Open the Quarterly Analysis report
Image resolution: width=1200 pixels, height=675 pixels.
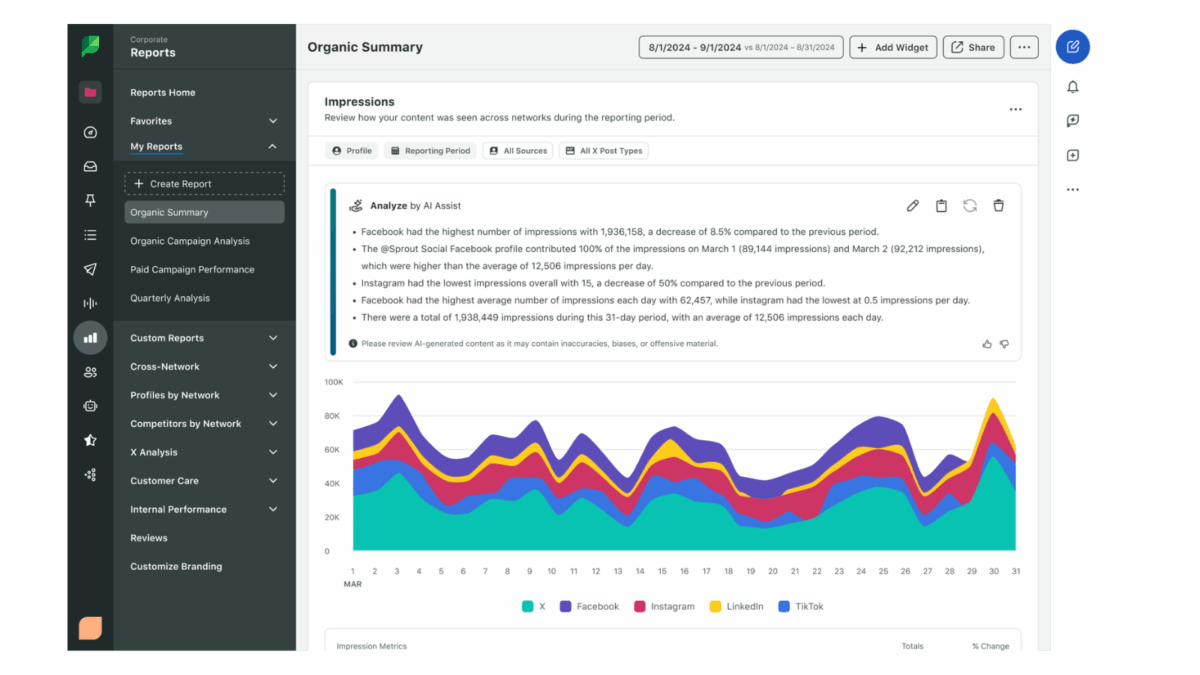pyautogui.click(x=170, y=298)
